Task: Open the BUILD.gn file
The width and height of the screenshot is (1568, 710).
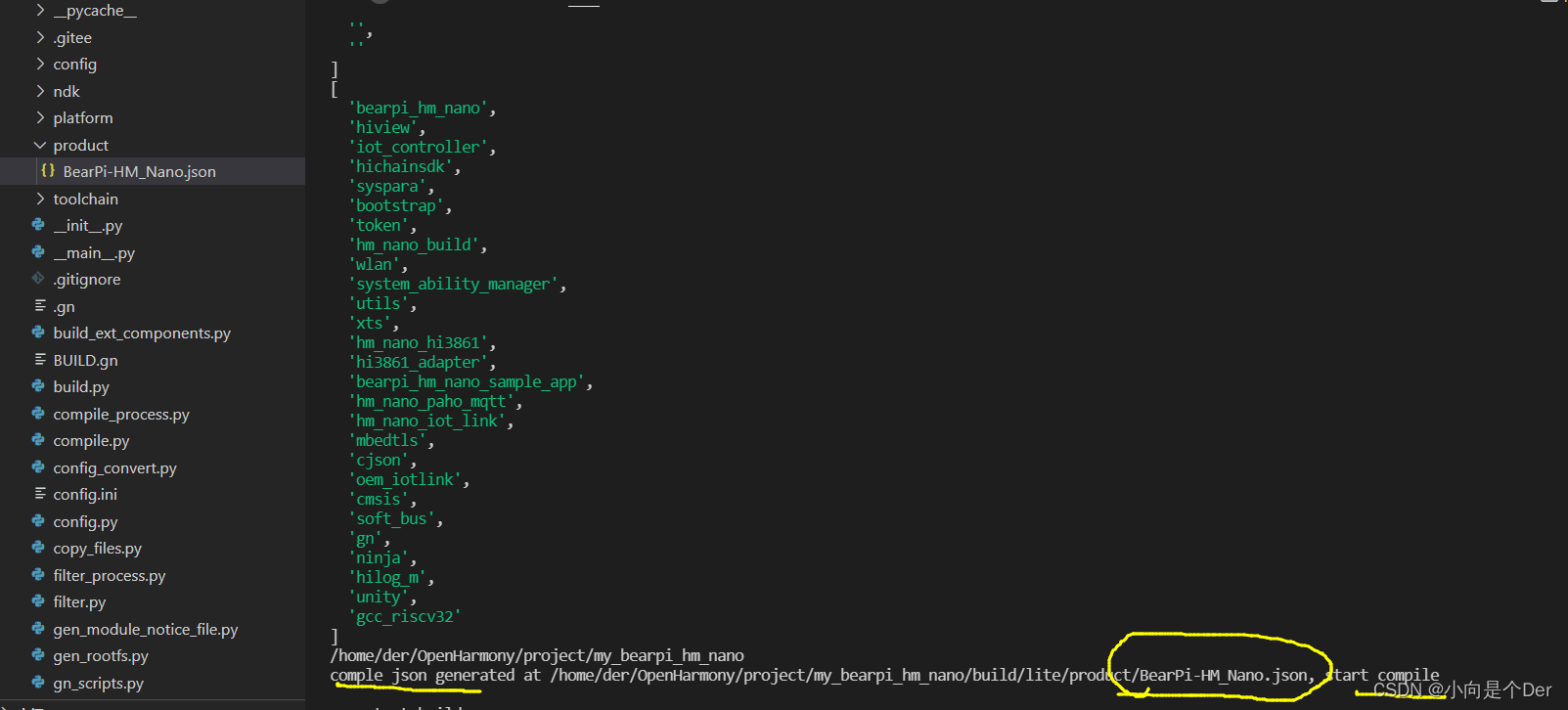Action: pyautogui.click(x=85, y=360)
